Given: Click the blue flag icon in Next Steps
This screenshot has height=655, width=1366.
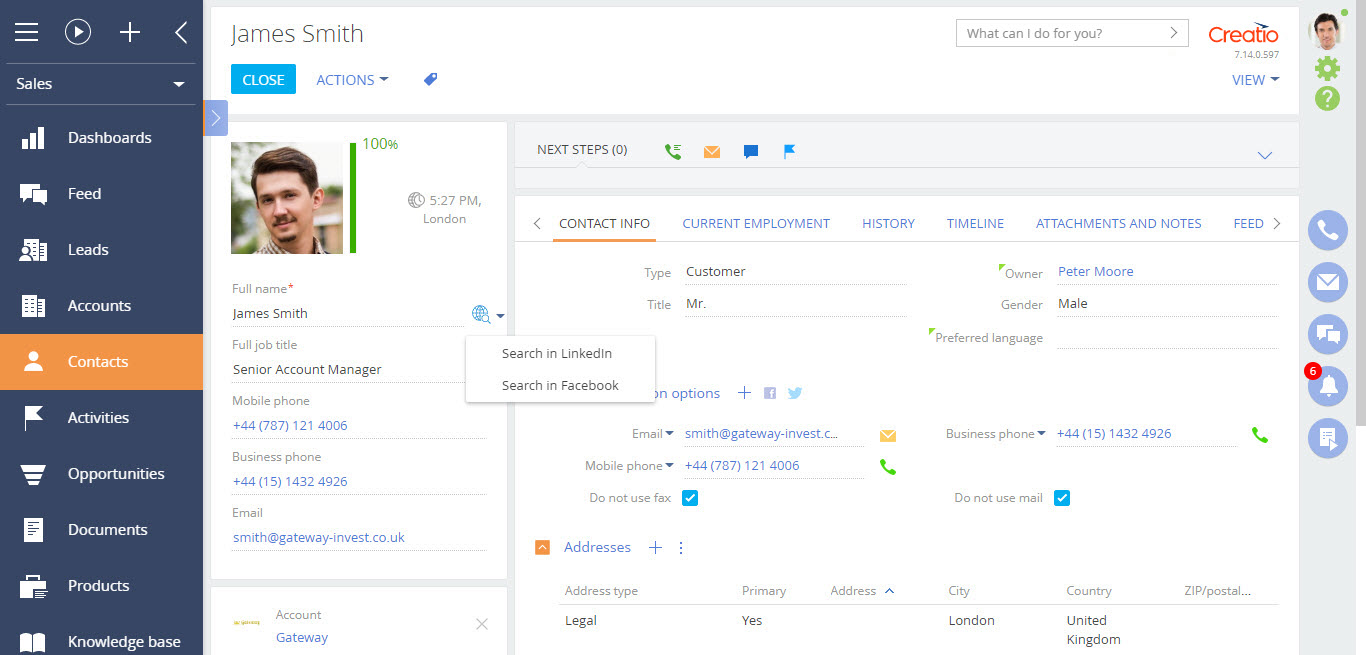Looking at the screenshot, I should click(789, 152).
